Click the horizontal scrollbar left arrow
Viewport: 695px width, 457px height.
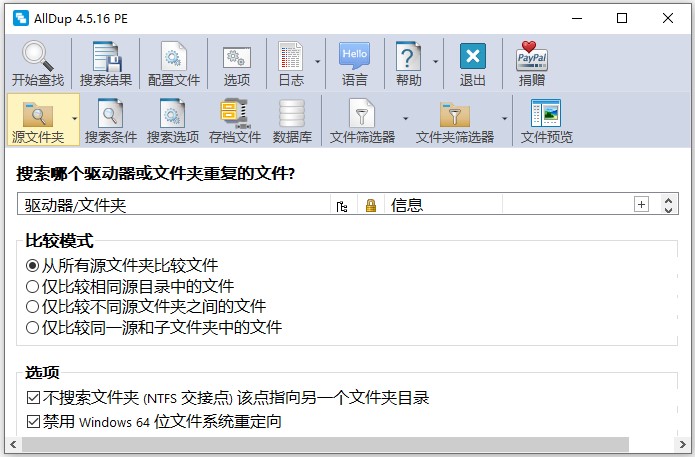tap(13, 444)
